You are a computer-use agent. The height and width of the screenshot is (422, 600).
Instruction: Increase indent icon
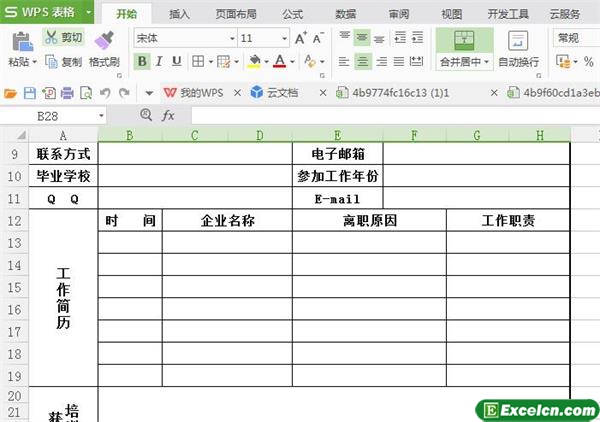pyautogui.click(x=417, y=37)
